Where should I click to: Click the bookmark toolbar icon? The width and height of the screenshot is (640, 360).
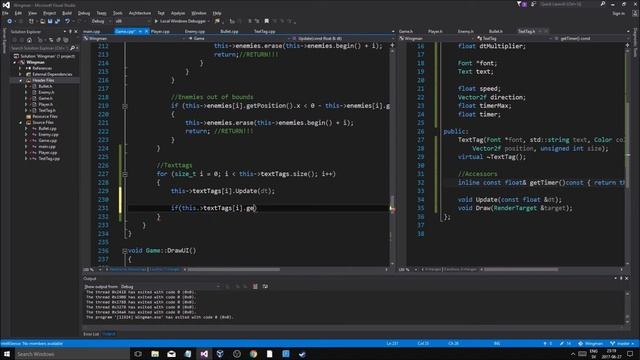click(x=267, y=21)
